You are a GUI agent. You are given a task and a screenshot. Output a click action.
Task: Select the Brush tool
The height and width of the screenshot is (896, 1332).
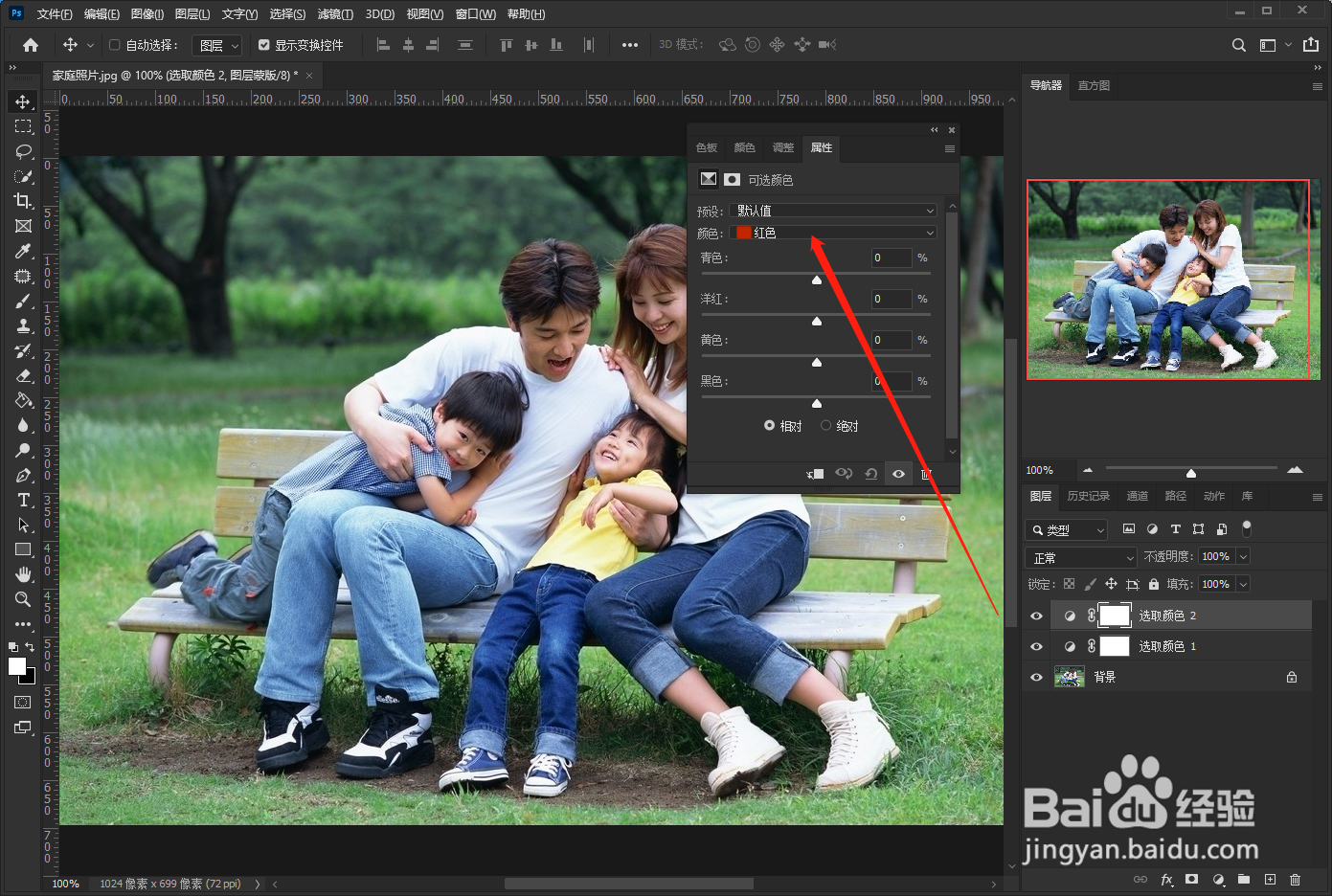click(23, 301)
